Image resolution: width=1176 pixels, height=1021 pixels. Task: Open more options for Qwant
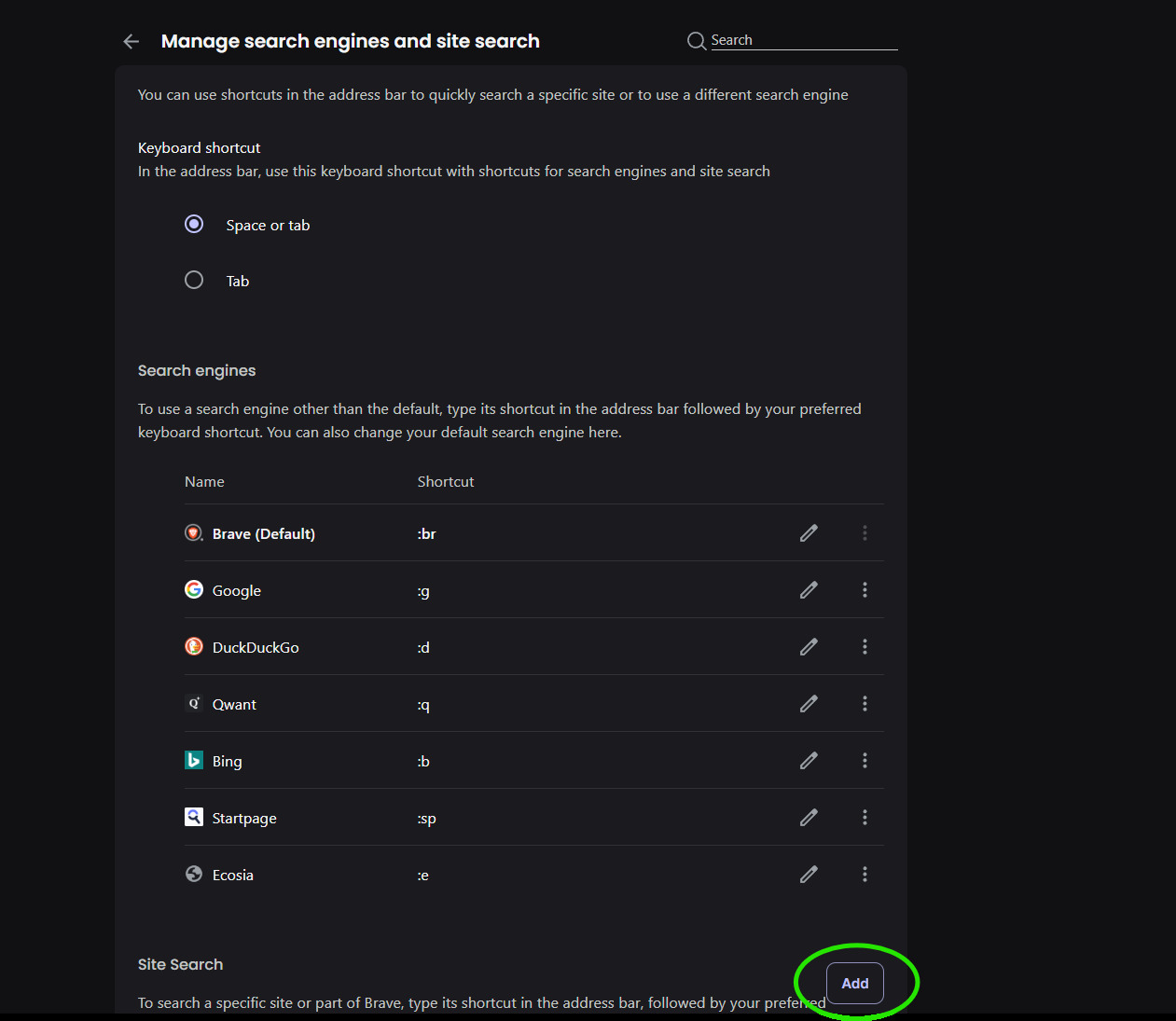[x=865, y=703]
